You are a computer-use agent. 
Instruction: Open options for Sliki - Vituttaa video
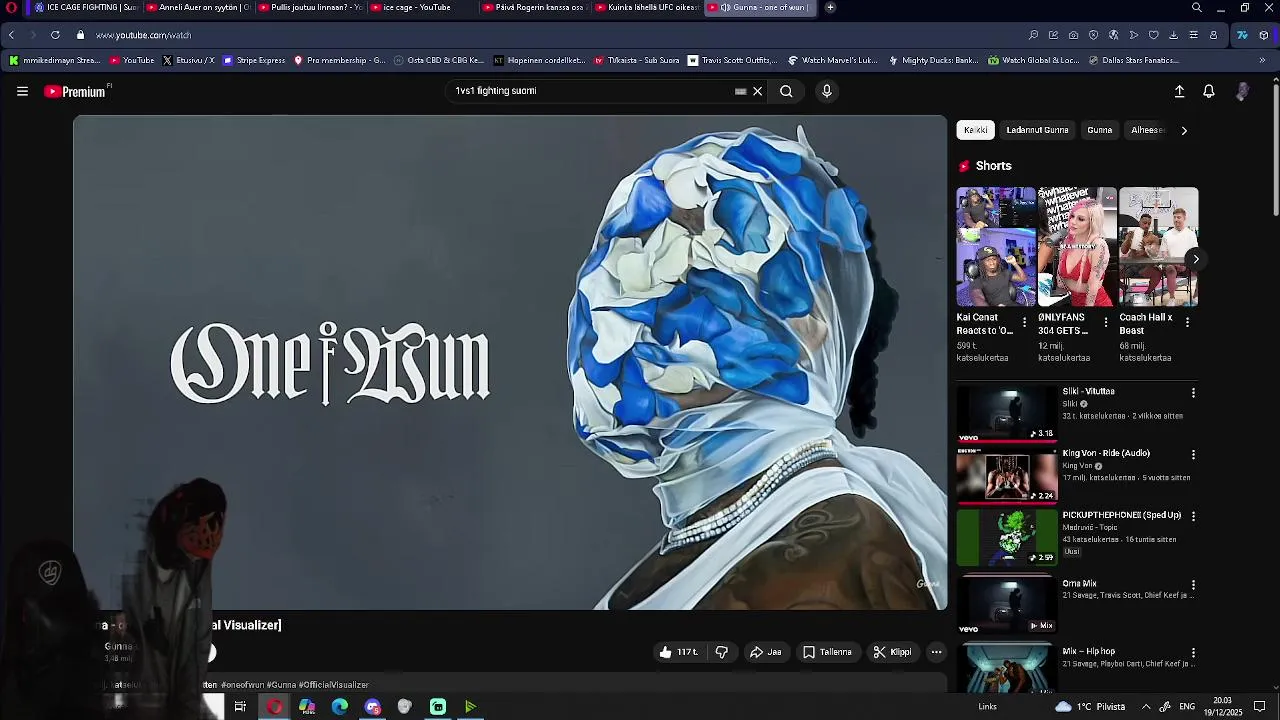coord(1193,393)
